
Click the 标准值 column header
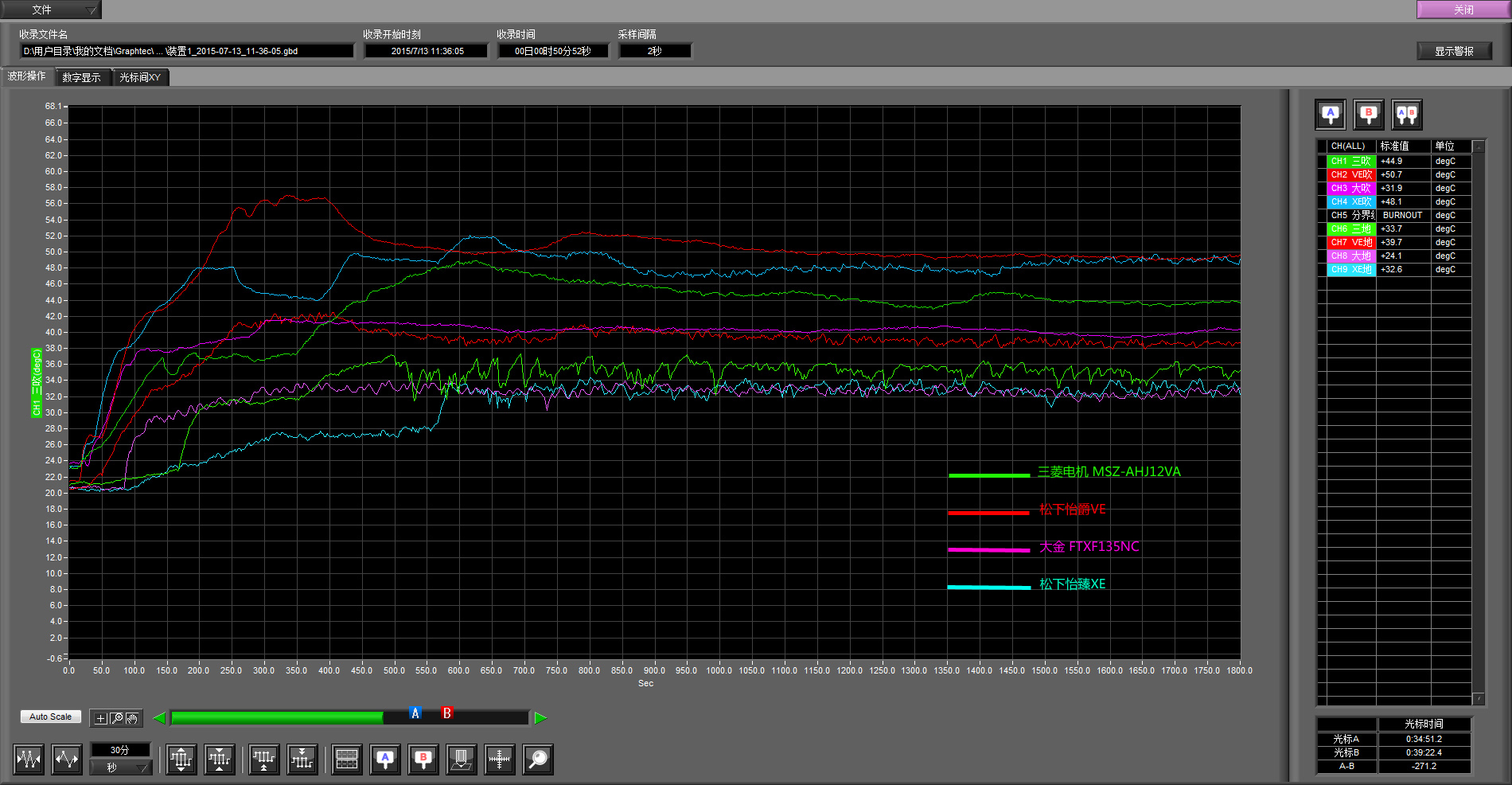click(1404, 146)
